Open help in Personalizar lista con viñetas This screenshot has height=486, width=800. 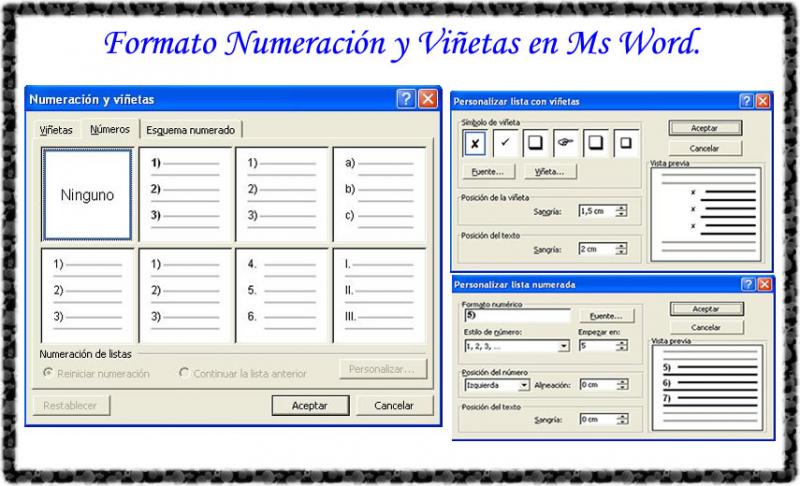tap(746, 101)
